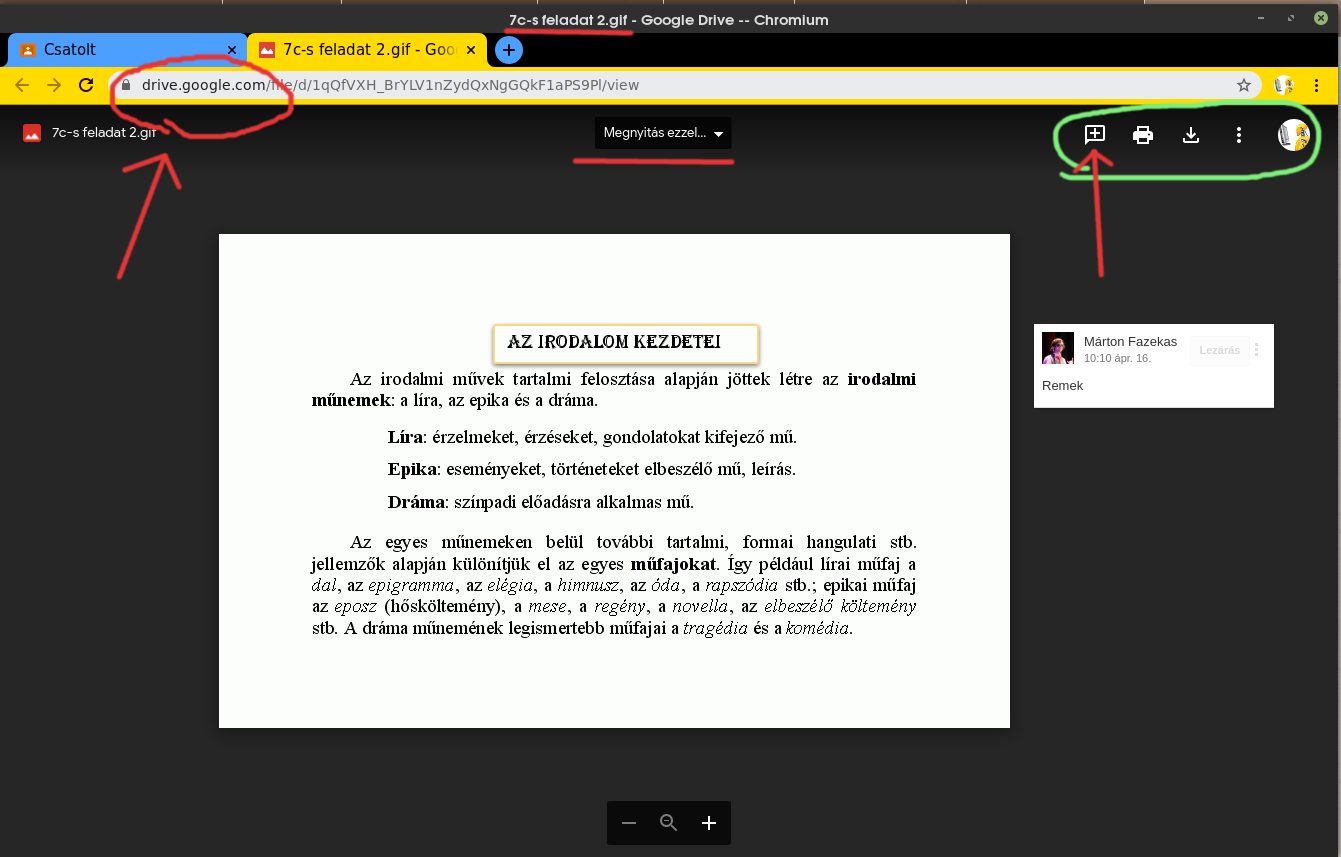The width and height of the screenshot is (1341, 857).
Task: Close the 'Csatolt' tab
Action: (x=232, y=49)
